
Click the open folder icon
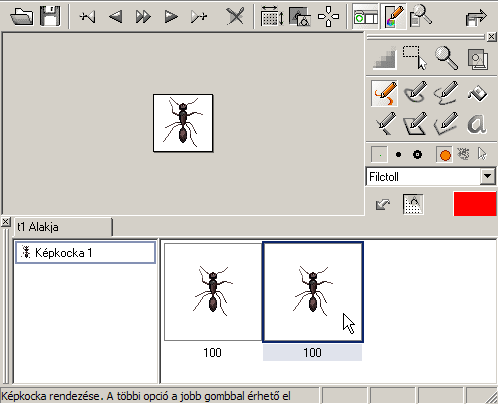(x=22, y=16)
